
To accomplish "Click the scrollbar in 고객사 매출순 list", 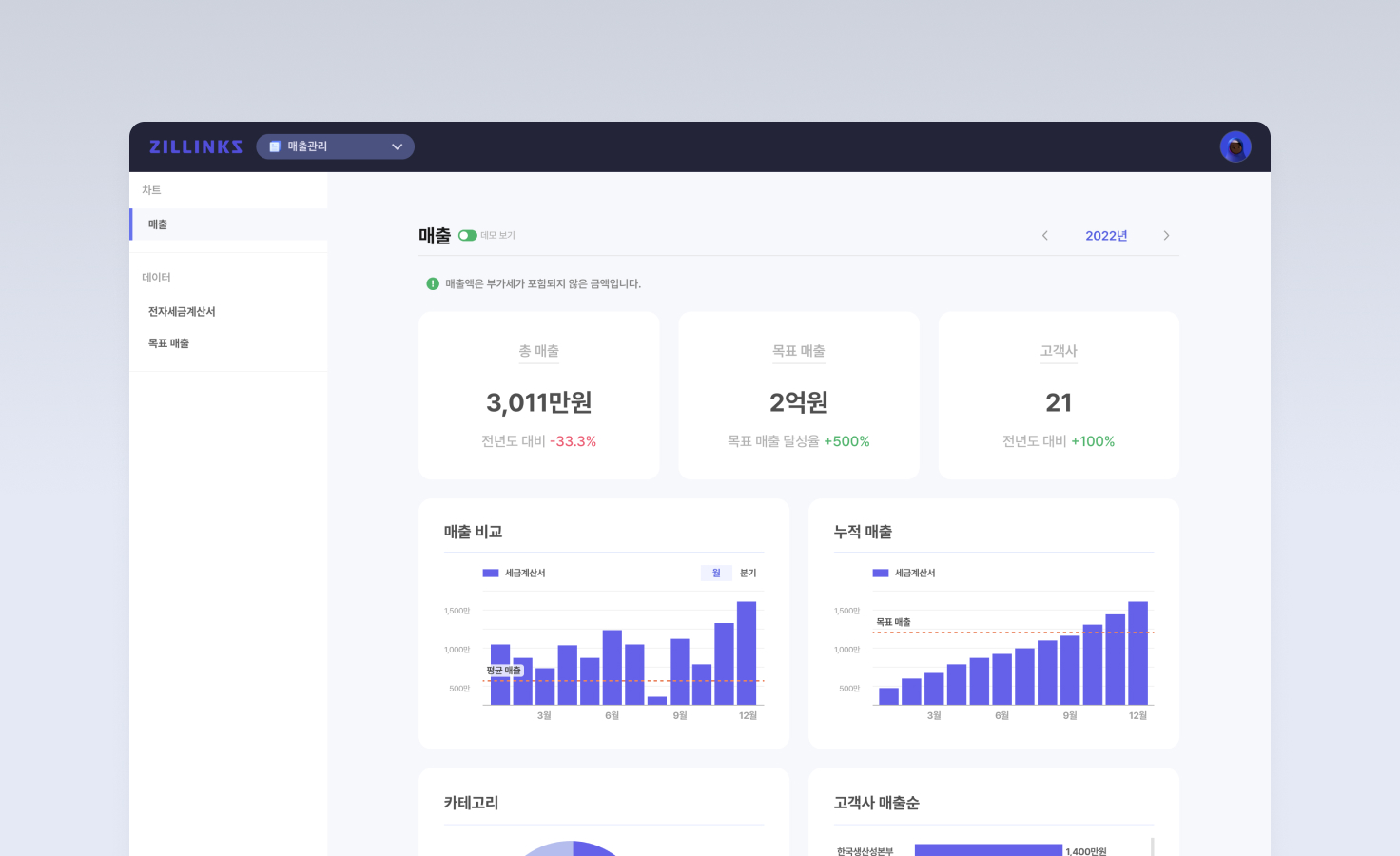I will pyautogui.click(x=1152, y=846).
